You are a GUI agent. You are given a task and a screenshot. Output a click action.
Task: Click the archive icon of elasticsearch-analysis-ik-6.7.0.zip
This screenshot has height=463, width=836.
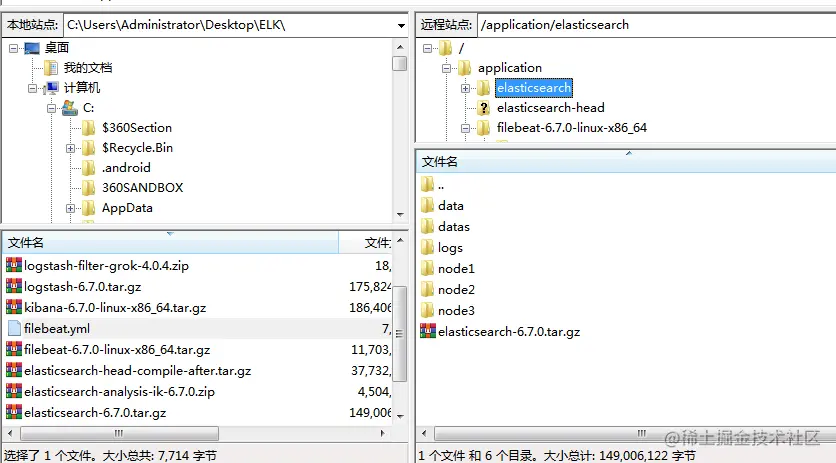tap(14, 391)
